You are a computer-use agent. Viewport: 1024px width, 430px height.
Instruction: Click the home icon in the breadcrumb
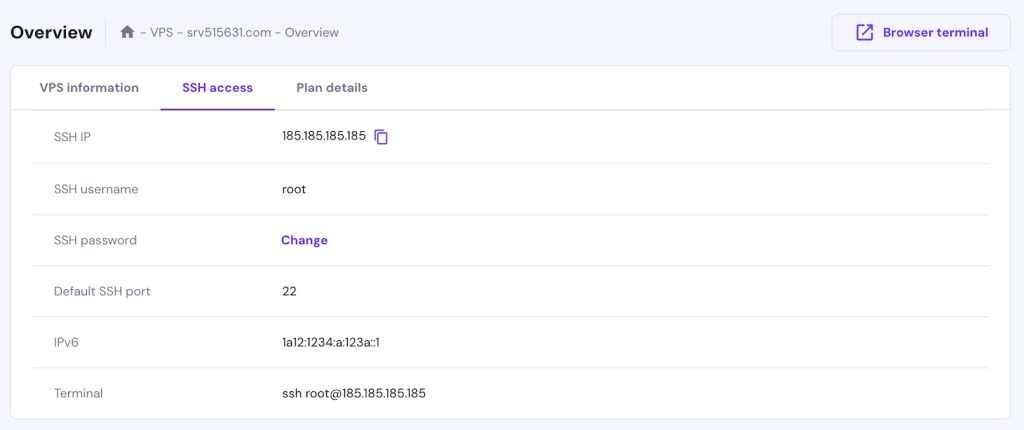click(127, 32)
